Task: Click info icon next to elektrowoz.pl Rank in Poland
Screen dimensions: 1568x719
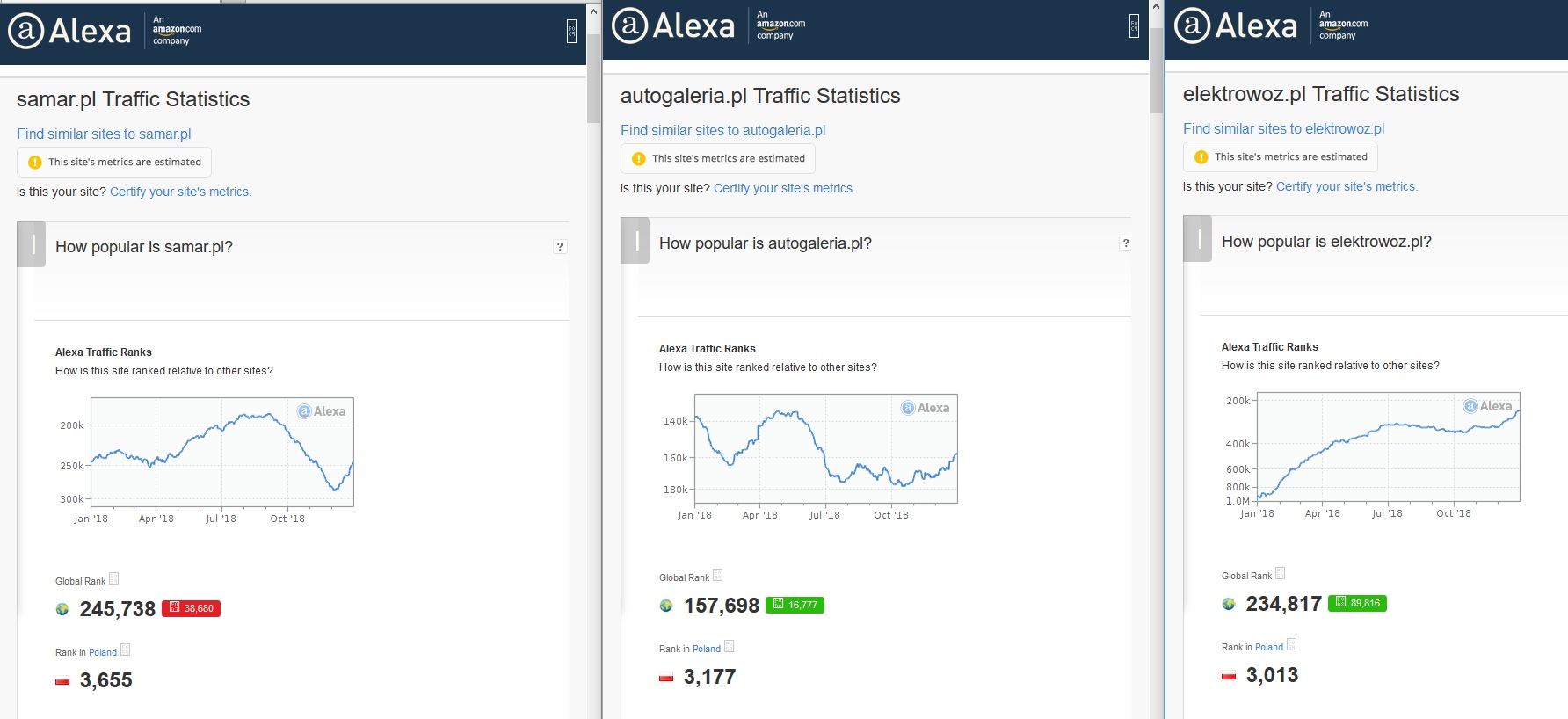Action: (x=1291, y=644)
